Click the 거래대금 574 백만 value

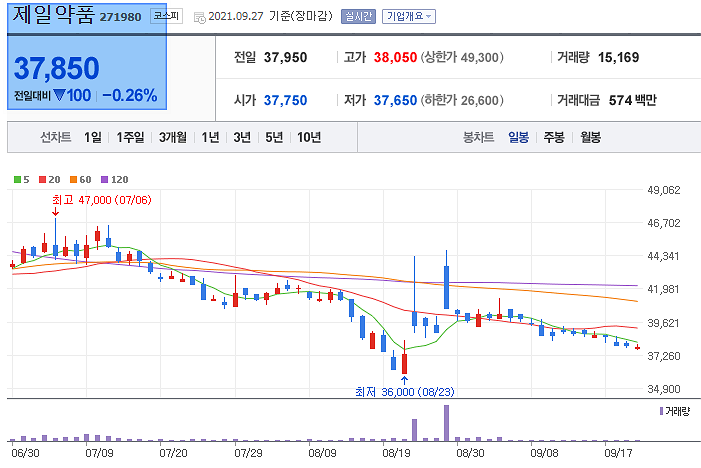633,100
